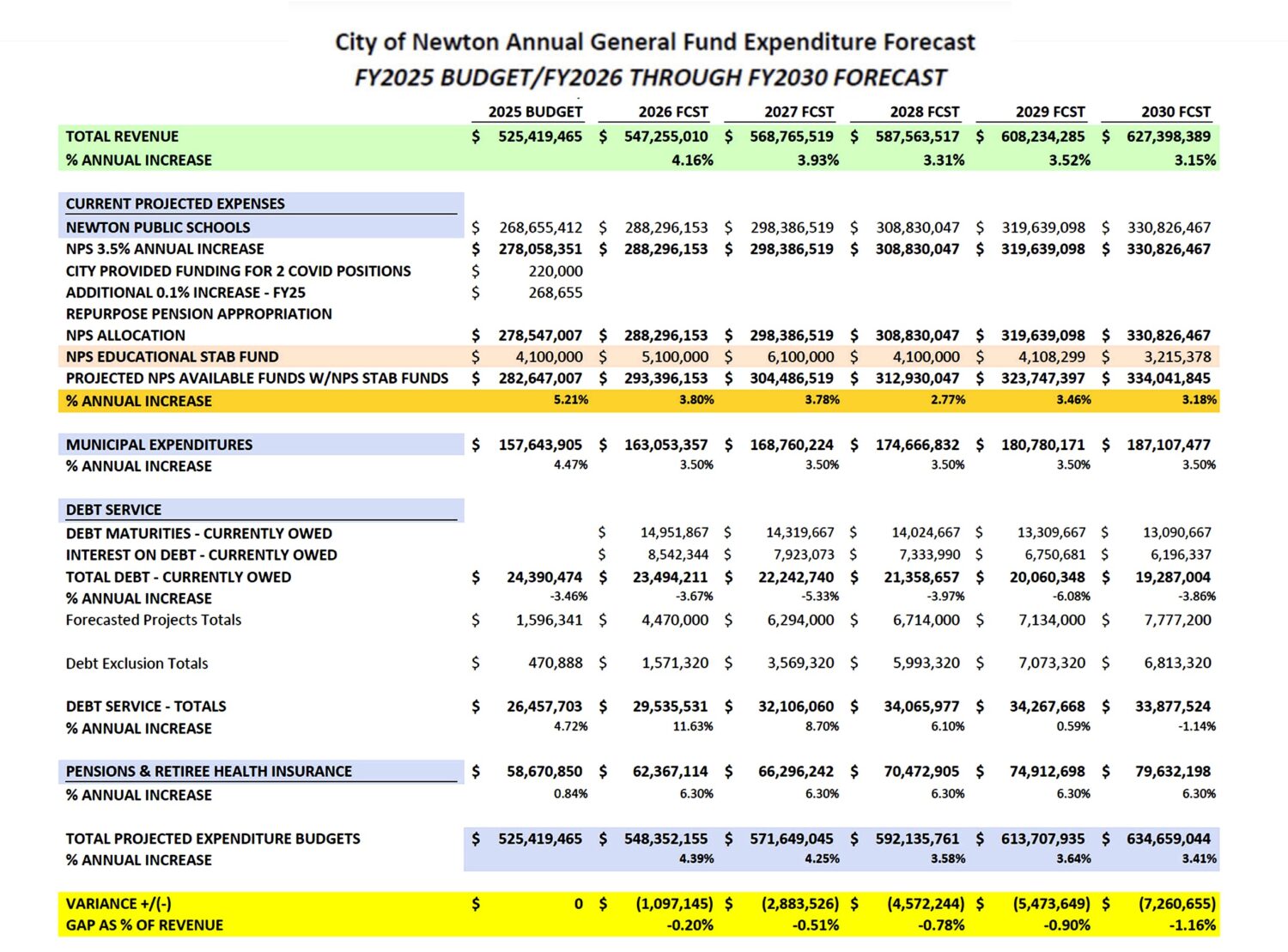Select the MUNICIPAL EXPENDITURES heading
The height and width of the screenshot is (952, 1288).
[159, 445]
